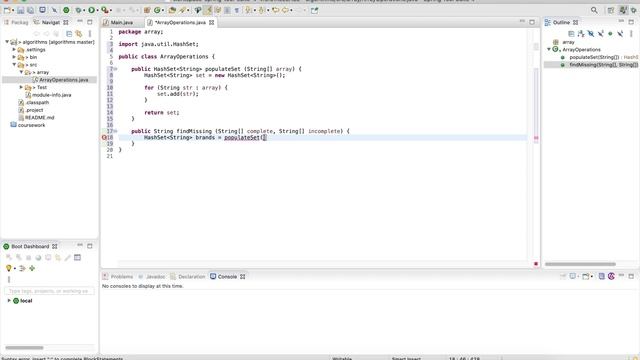Collapse the src folder

click(14, 64)
